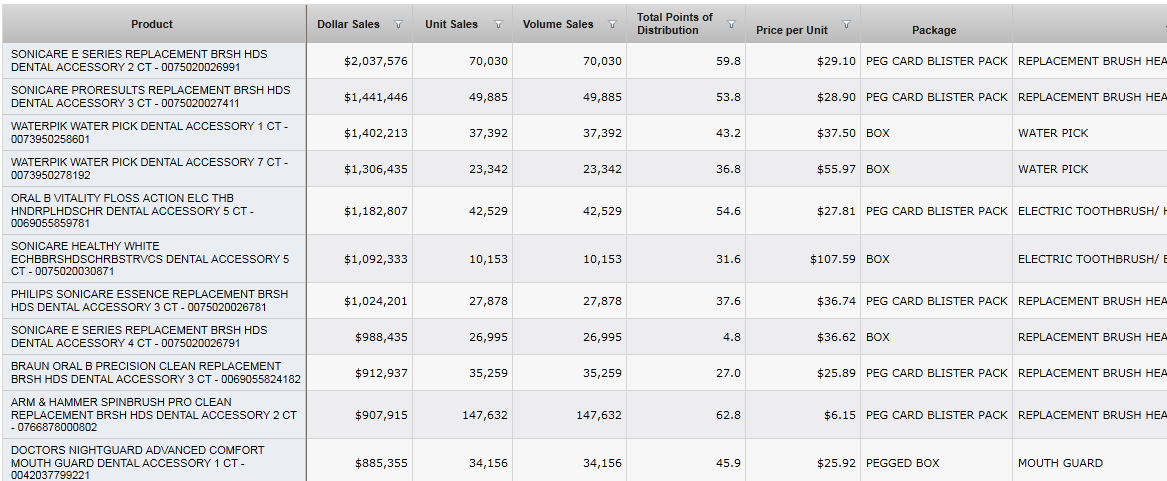Select Sonicare Healthy White product row
Viewport: 1167px width, 481px height.
pyautogui.click(x=150, y=259)
